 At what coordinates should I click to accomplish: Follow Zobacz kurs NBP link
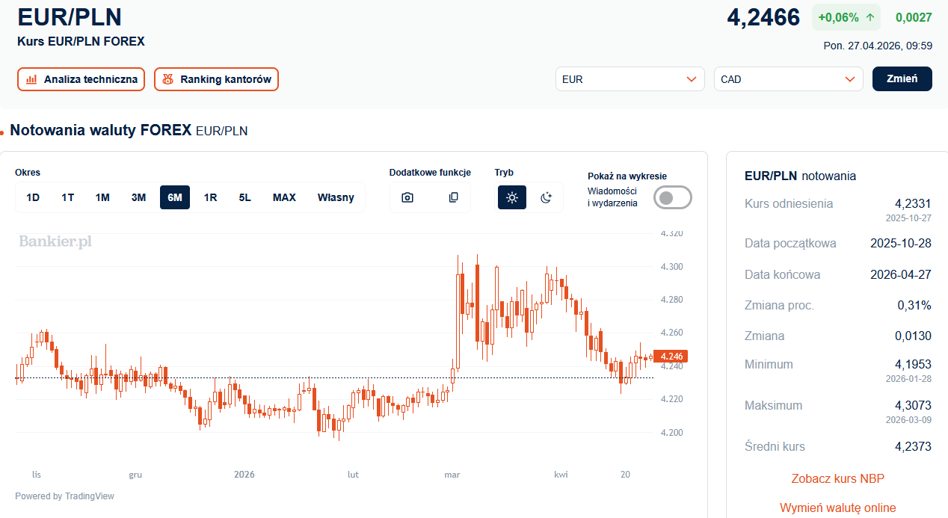pyautogui.click(x=838, y=479)
